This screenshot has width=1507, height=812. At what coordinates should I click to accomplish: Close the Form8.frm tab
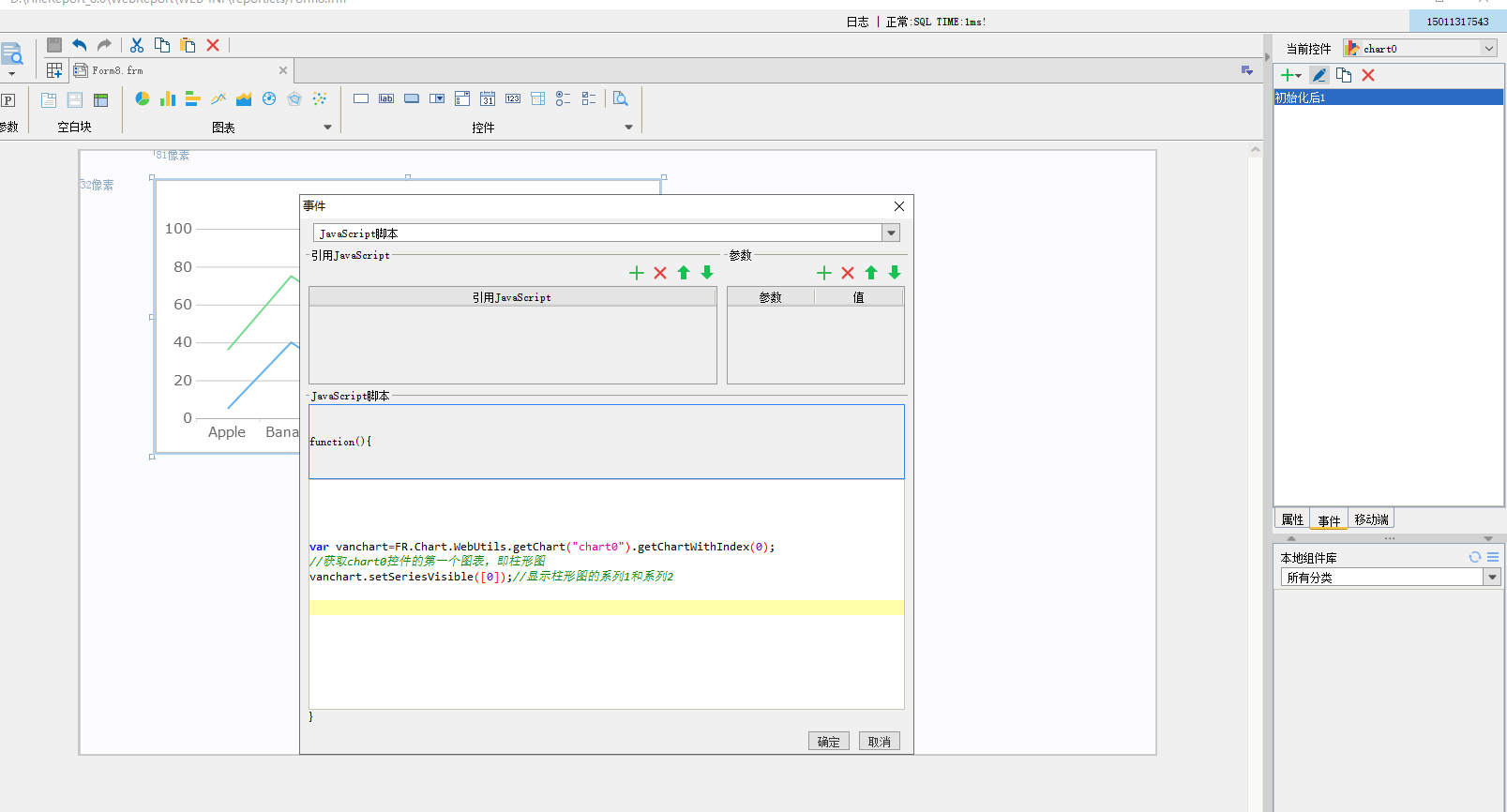coord(283,70)
